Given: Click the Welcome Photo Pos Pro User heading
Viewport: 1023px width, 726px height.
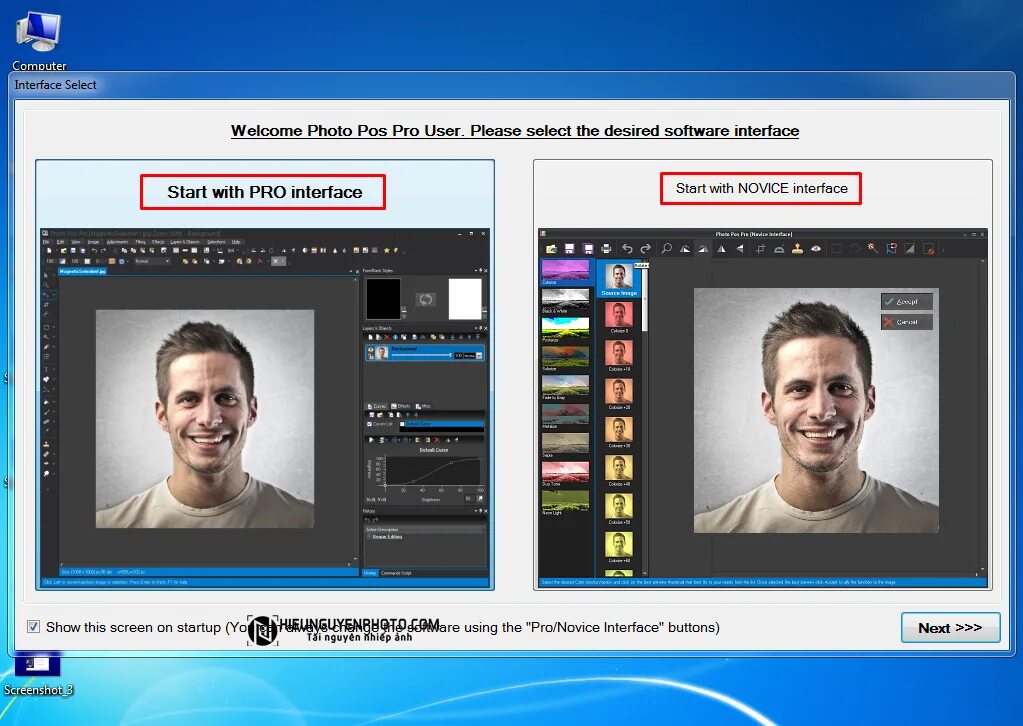Looking at the screenshot, I should (x=515, y=130).
